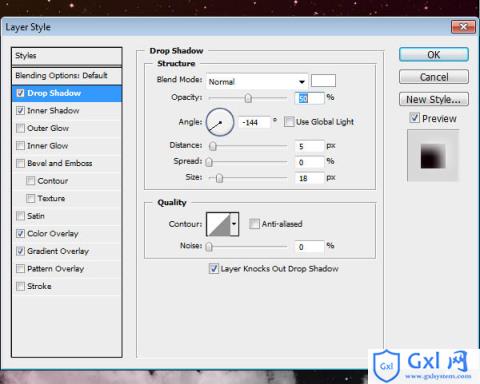Image resolution: width=480 pixels, height=384 pixels.
Task: Enable the Pattern Overlay checkbox
Action: point(20,269)
